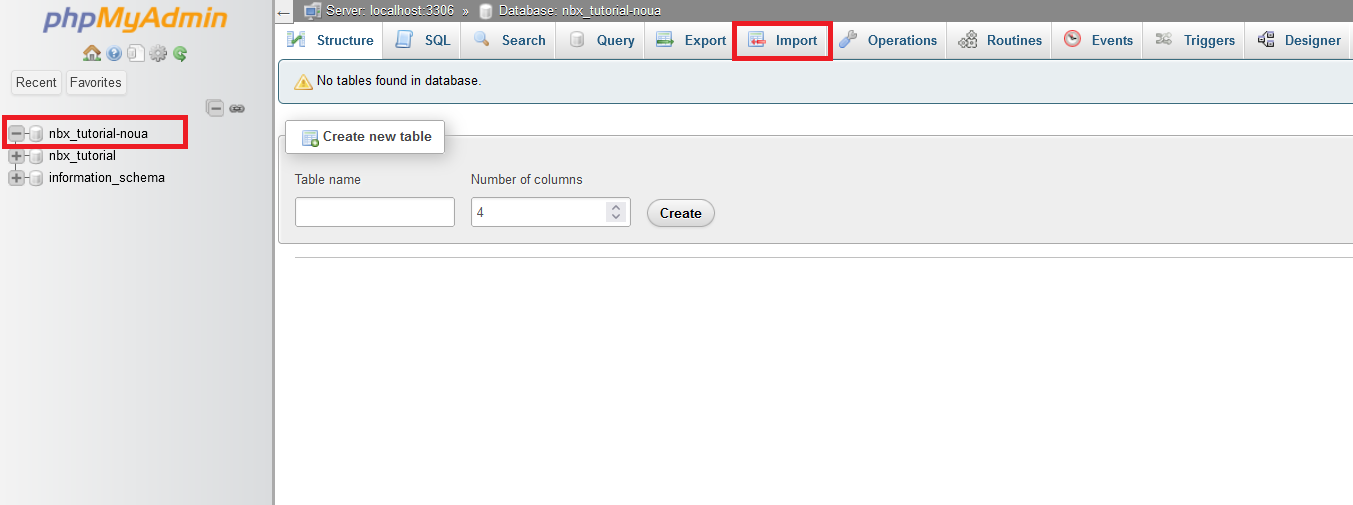Image resolution: width=1353 pixels, height=505 pixels.
Task: Click database icon in breadcrumb
Action: [486, 11]
